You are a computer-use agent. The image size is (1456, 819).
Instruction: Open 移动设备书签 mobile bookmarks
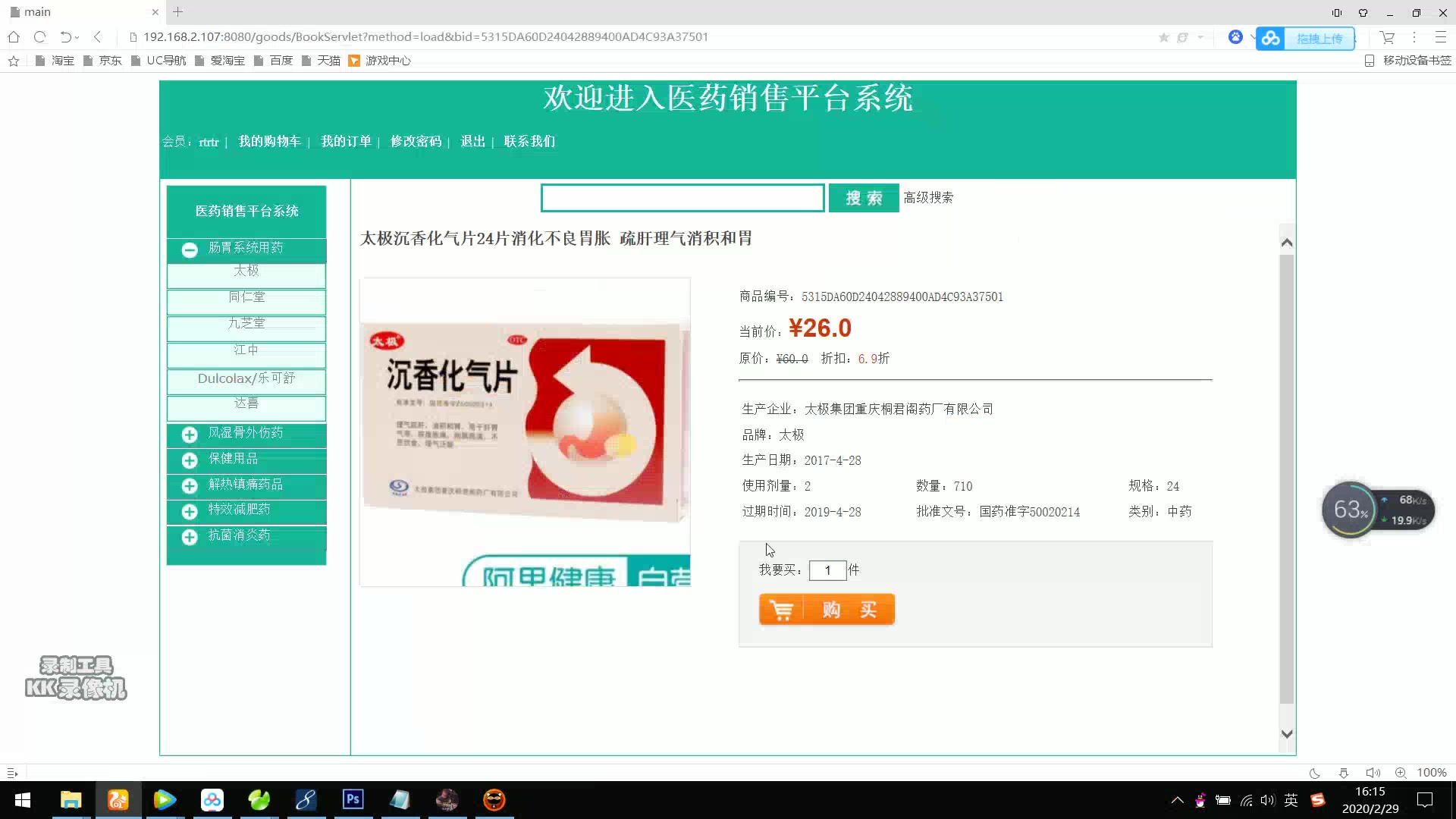coord(1408,61)
